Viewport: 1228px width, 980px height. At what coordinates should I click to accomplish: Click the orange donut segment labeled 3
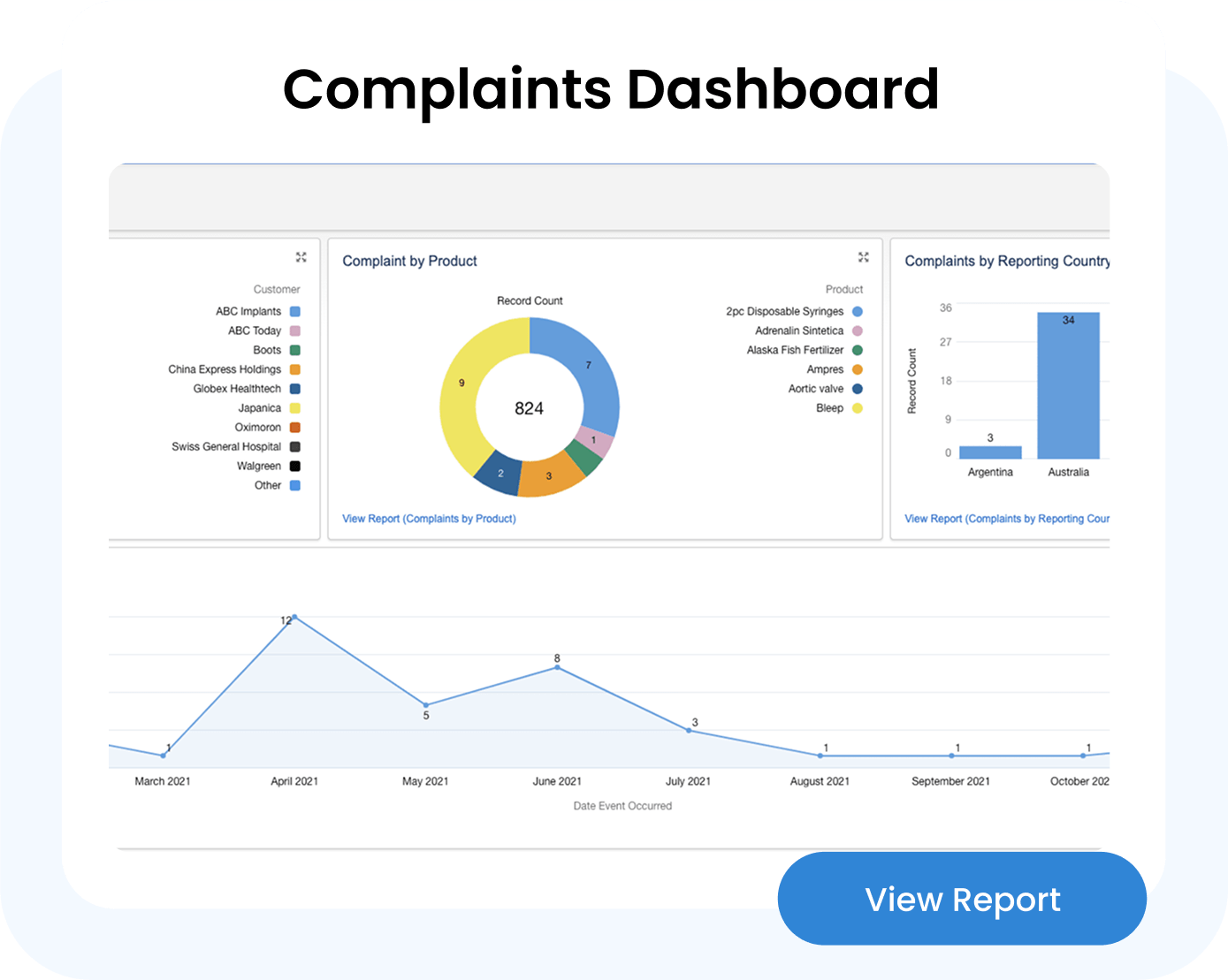[x=548, y=476]
